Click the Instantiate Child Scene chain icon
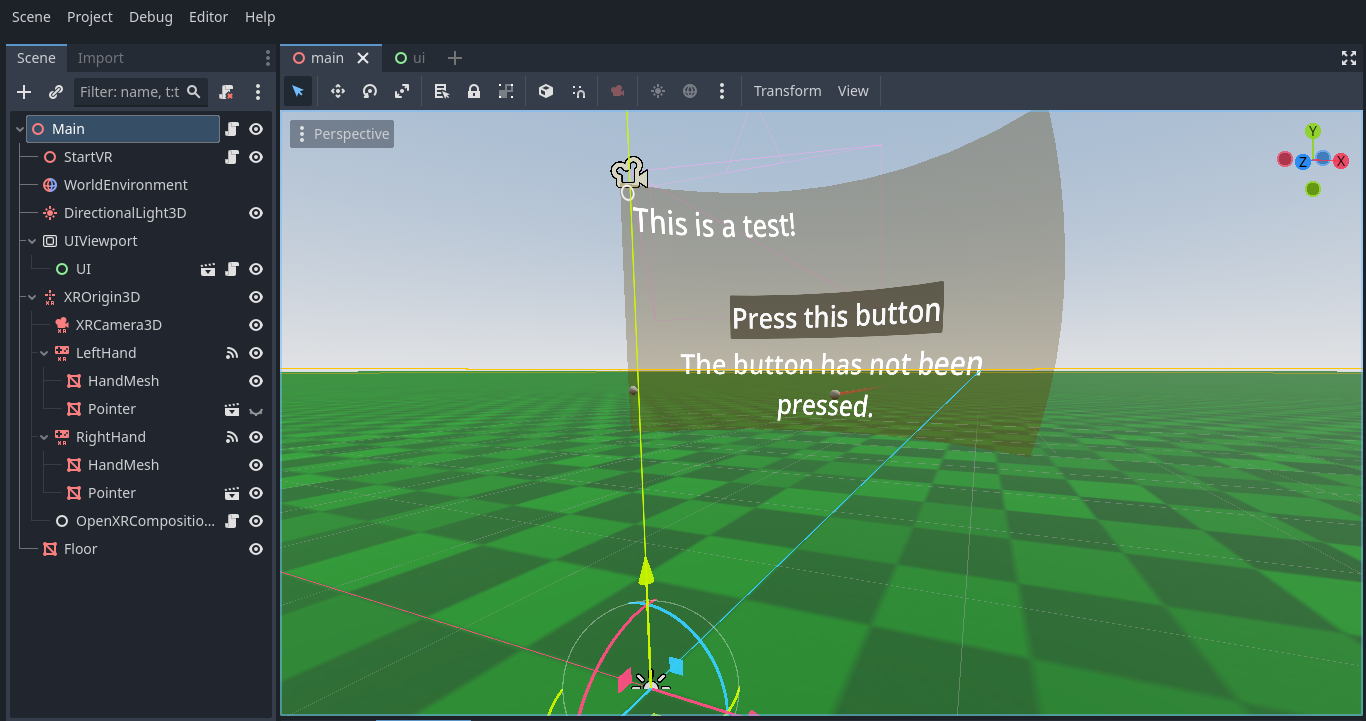Screen dimensions: 1366x721 pos(55,92)
